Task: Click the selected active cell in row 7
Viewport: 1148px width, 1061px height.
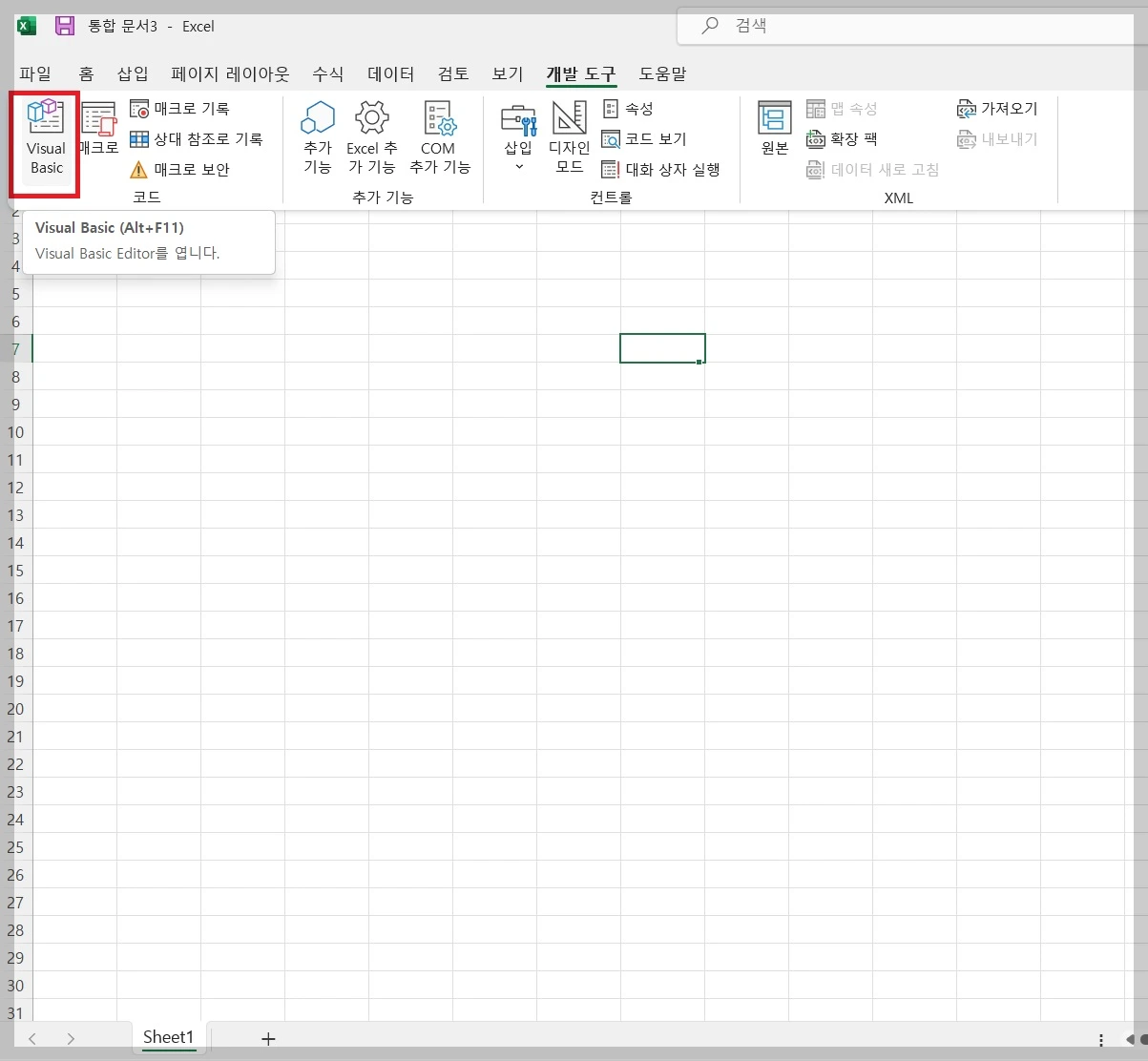Action: coord(662,348)
